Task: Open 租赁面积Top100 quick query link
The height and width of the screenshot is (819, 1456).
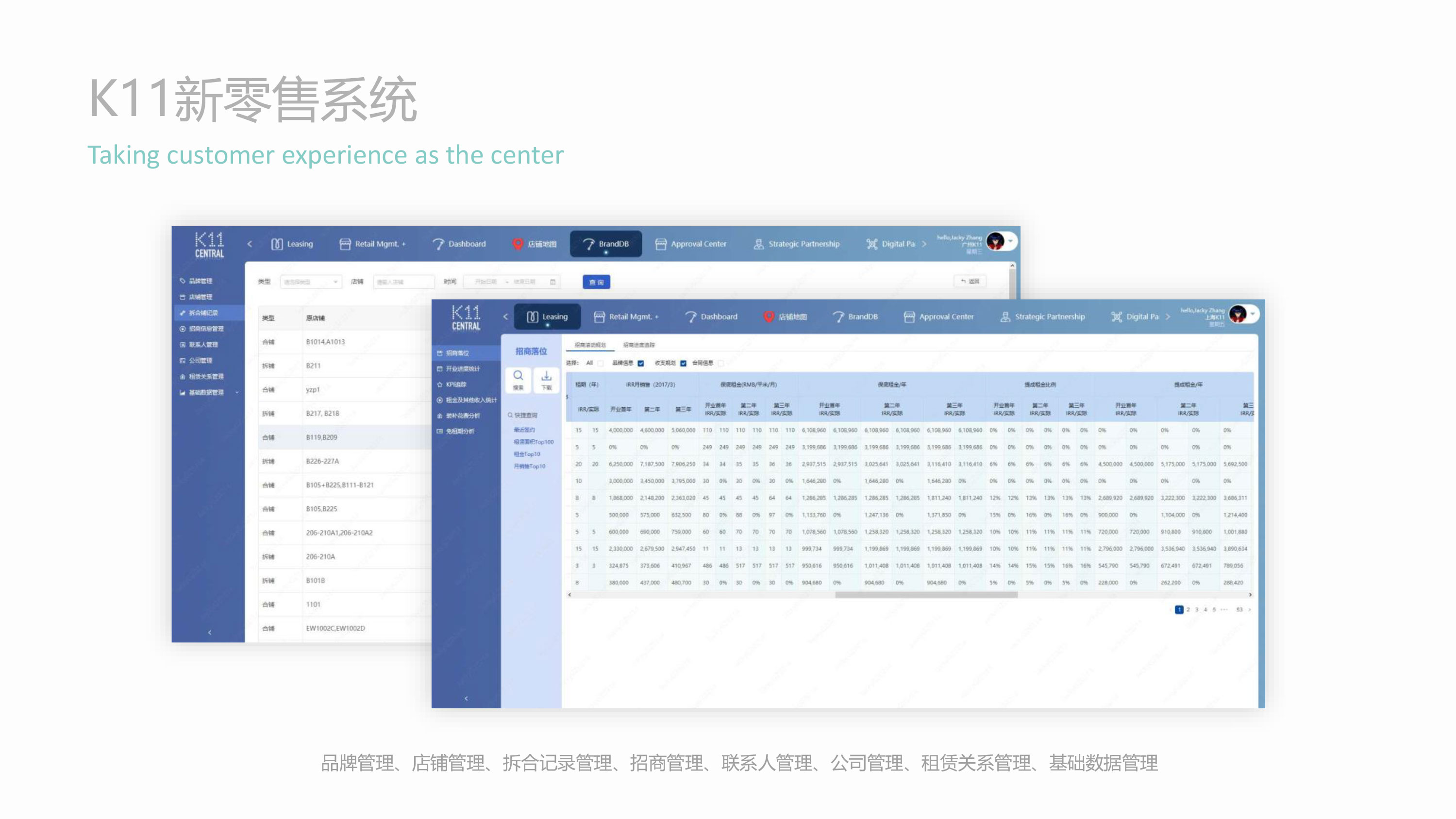Action: click(x=534, y=442)
